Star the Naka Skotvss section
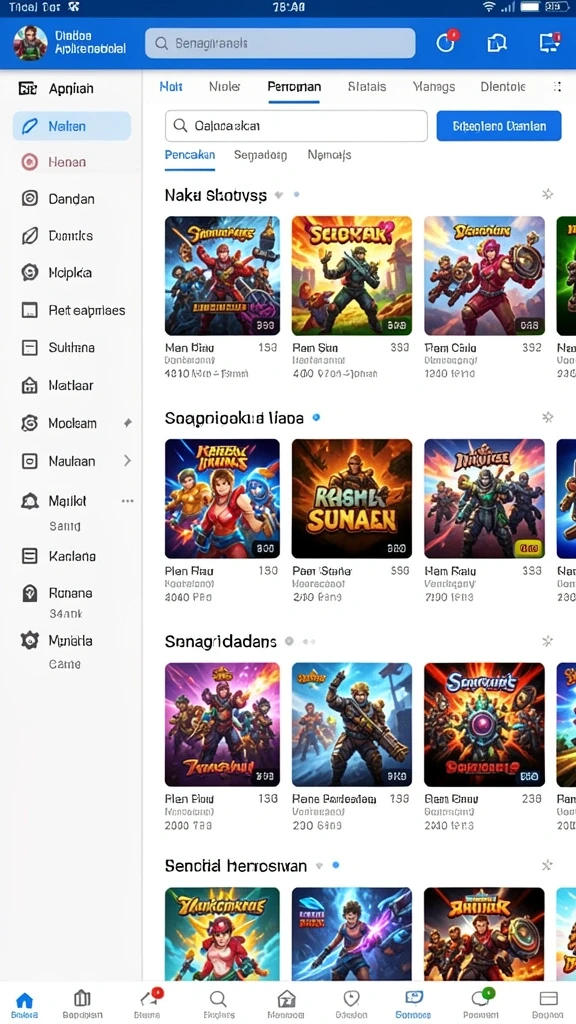 (x=548, y=194)
